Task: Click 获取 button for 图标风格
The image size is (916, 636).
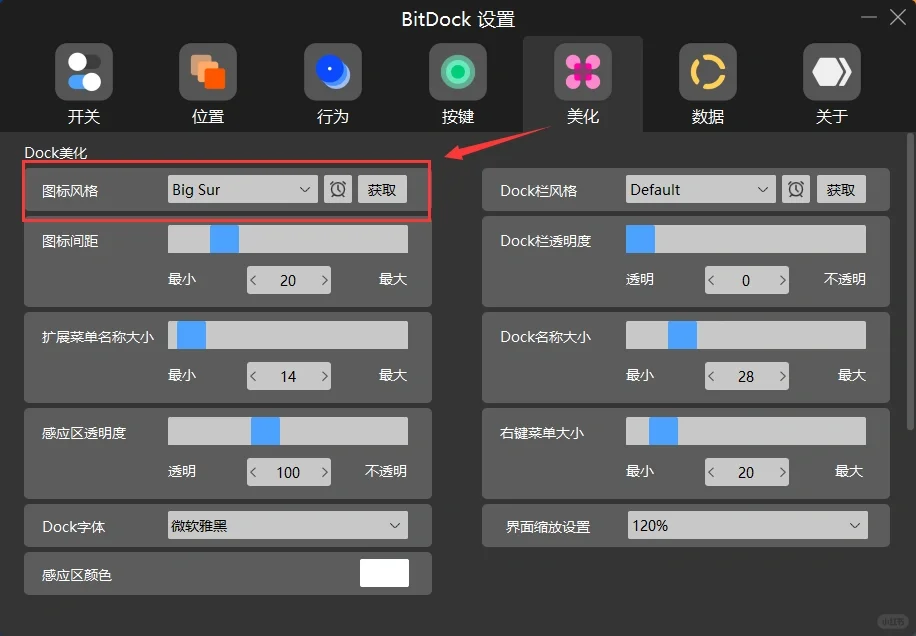Action: (382, 189)
